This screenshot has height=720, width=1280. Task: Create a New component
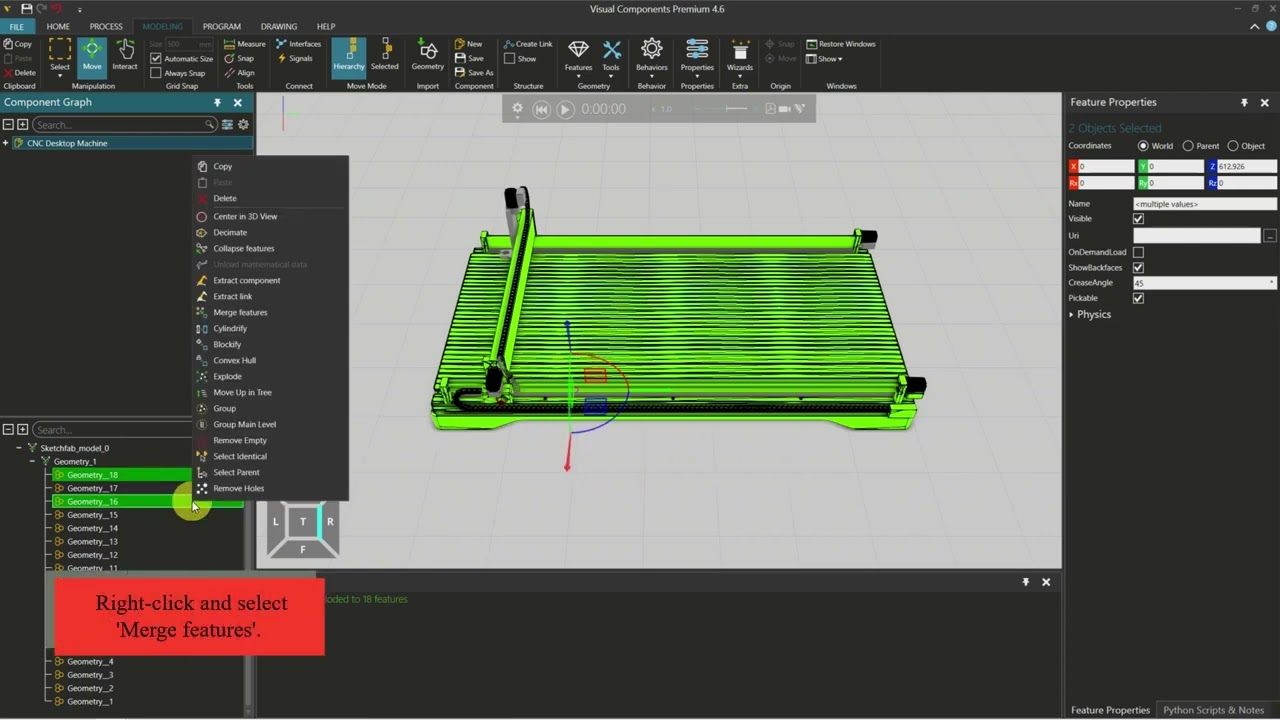[468, 44]
